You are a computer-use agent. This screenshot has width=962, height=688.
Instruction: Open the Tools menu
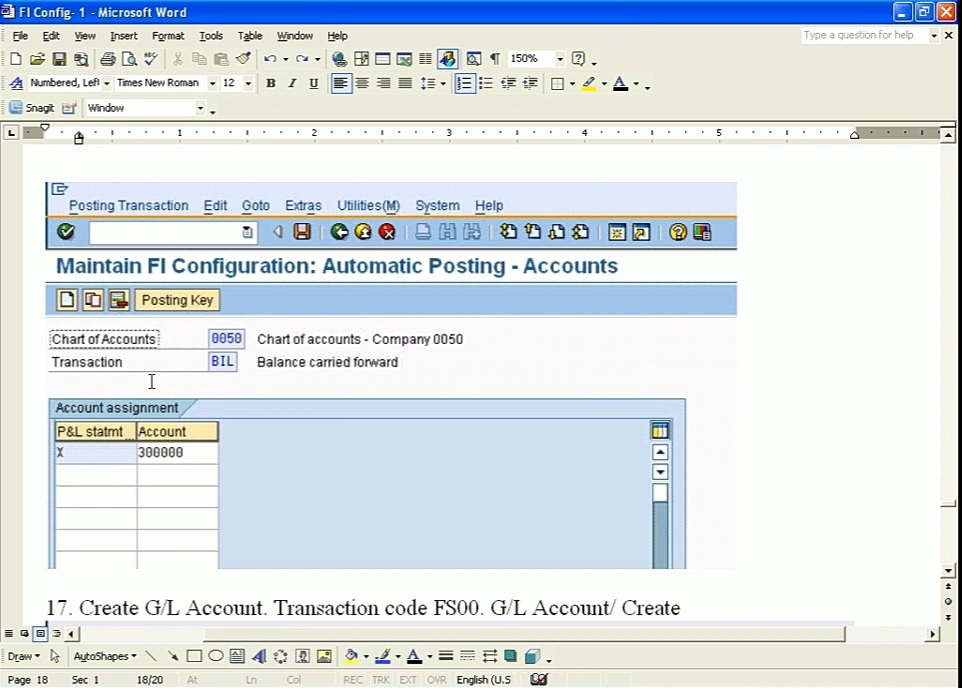[x=210, y=36]
